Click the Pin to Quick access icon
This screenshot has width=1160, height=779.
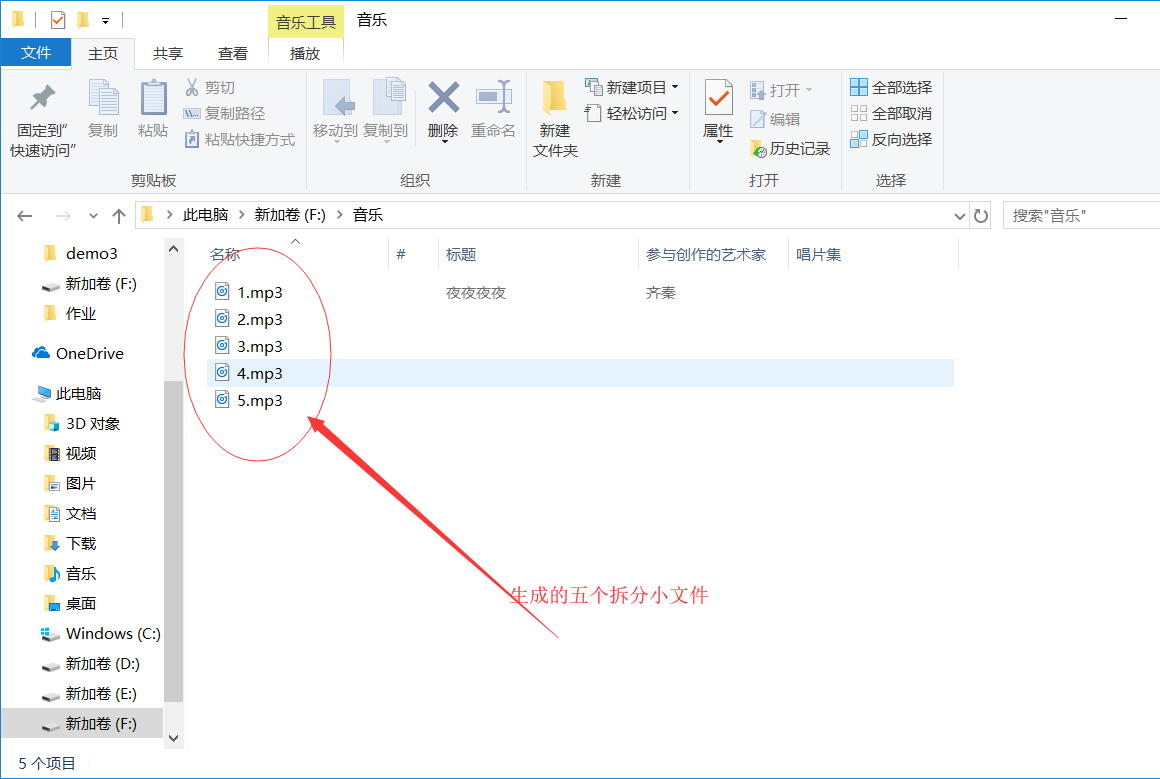(42, 98)
